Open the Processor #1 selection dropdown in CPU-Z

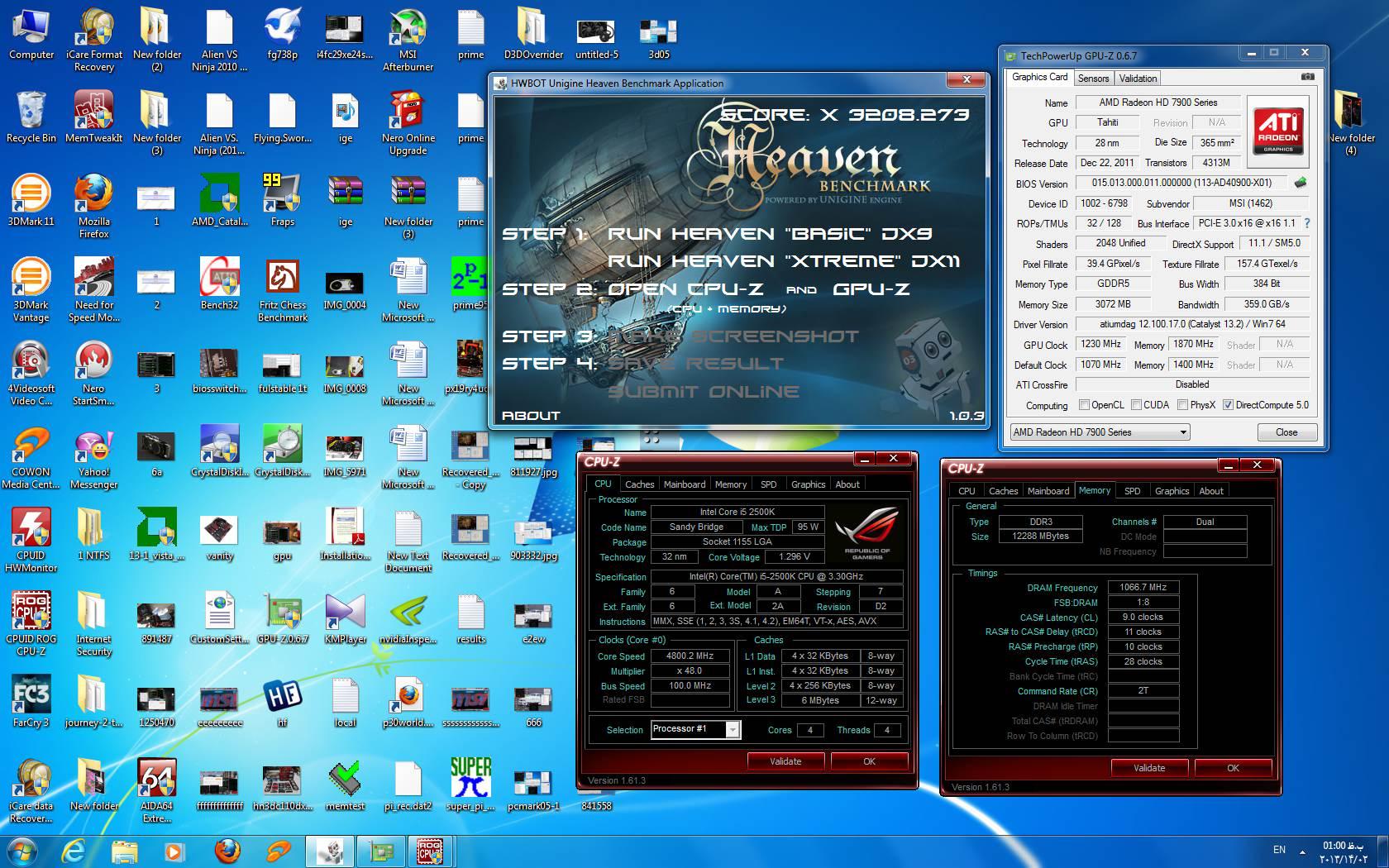pos(695,729)
